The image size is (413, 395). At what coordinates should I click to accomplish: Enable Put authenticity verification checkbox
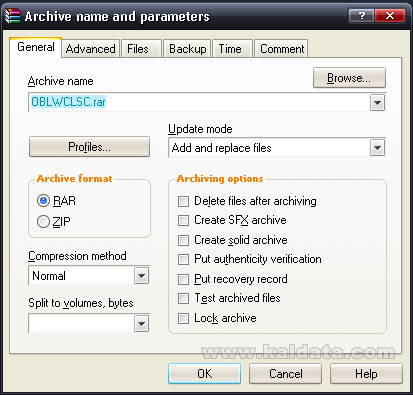tap(183, 259)
